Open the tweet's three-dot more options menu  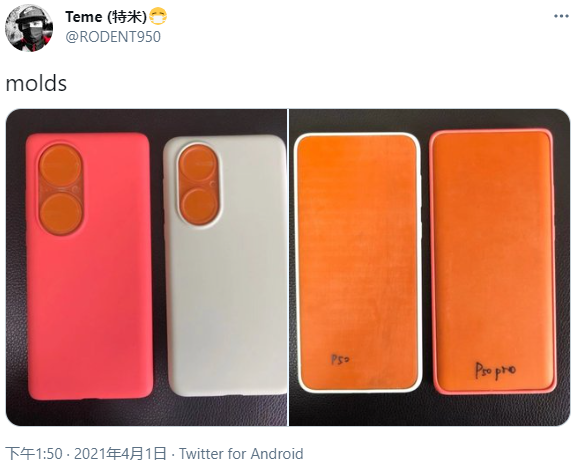point(561,16)
